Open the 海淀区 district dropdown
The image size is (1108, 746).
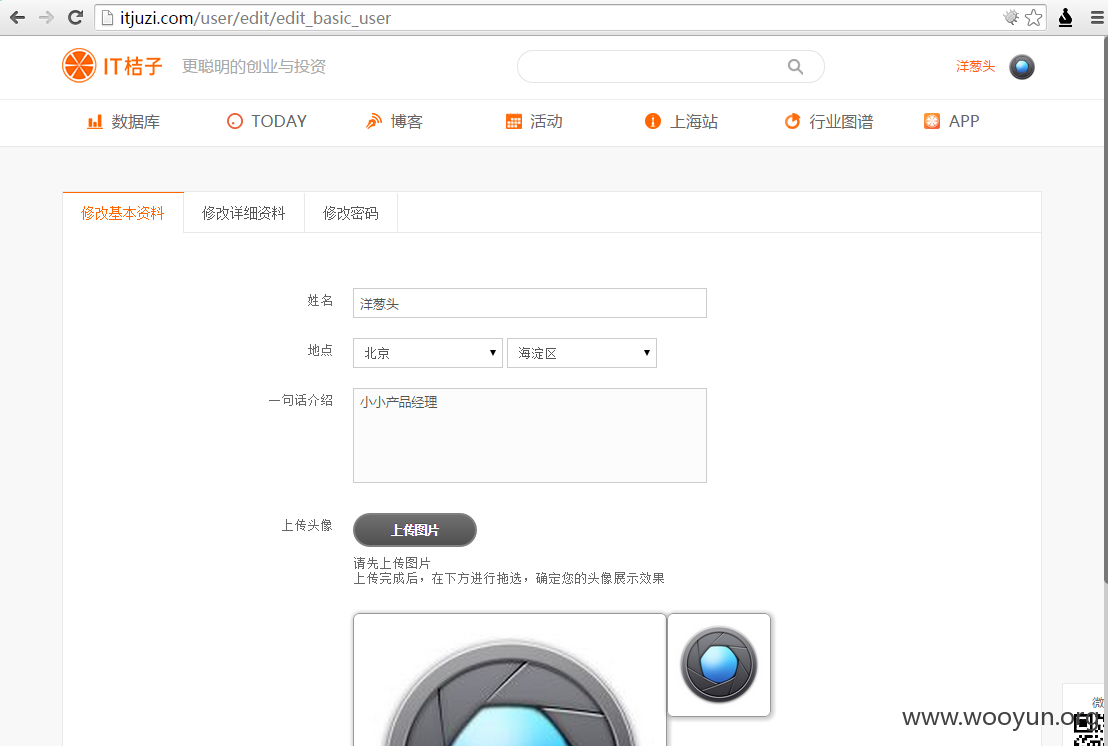(x=582, y=353)
